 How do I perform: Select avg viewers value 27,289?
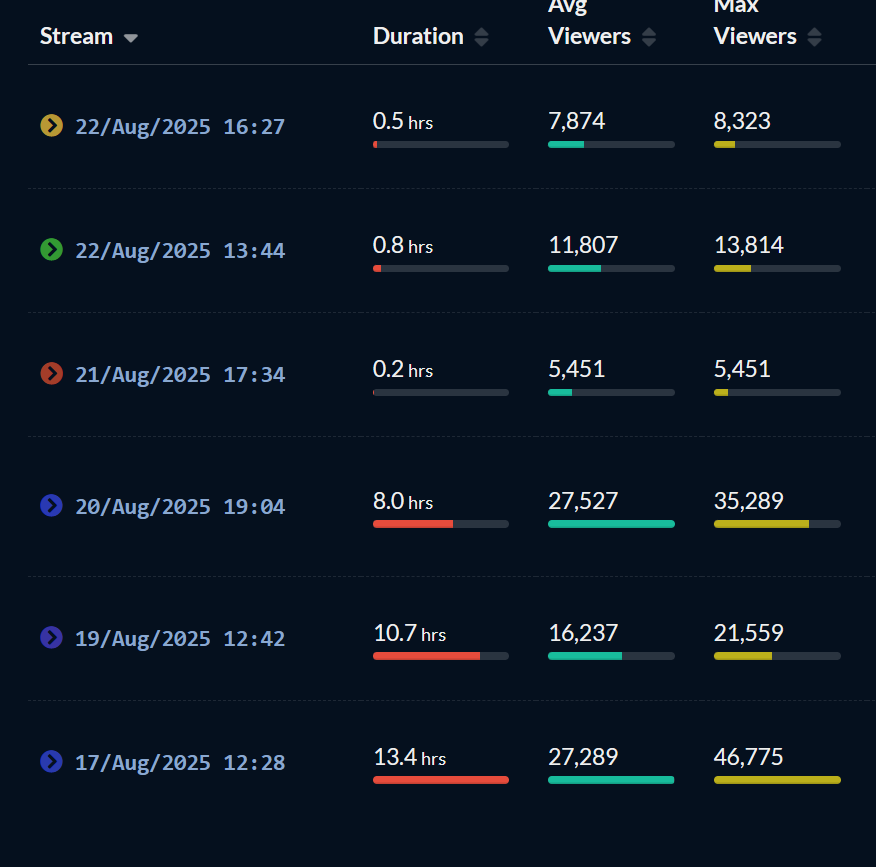583,757
